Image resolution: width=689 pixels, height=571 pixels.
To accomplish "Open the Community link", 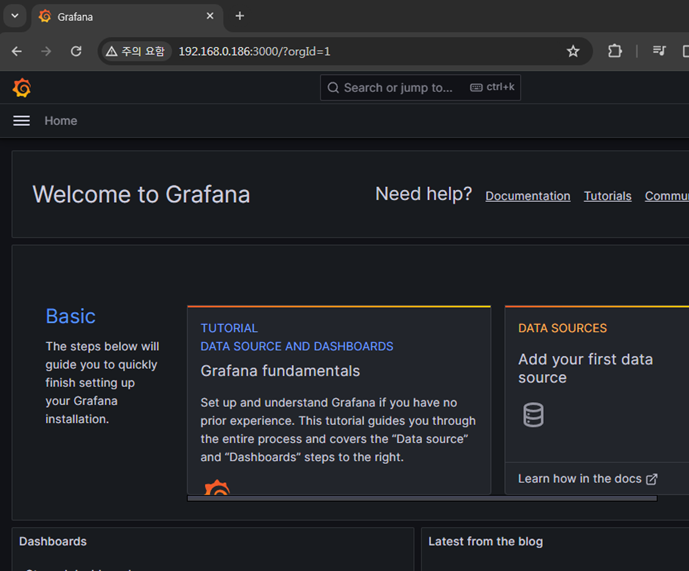I will pos(667,196).
